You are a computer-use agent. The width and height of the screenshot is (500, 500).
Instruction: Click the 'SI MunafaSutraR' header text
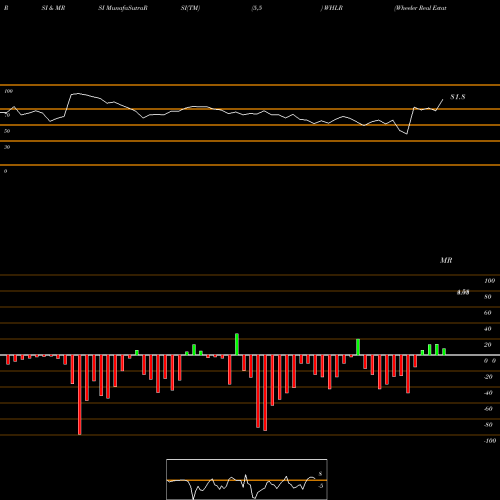(x=123, y=8)
